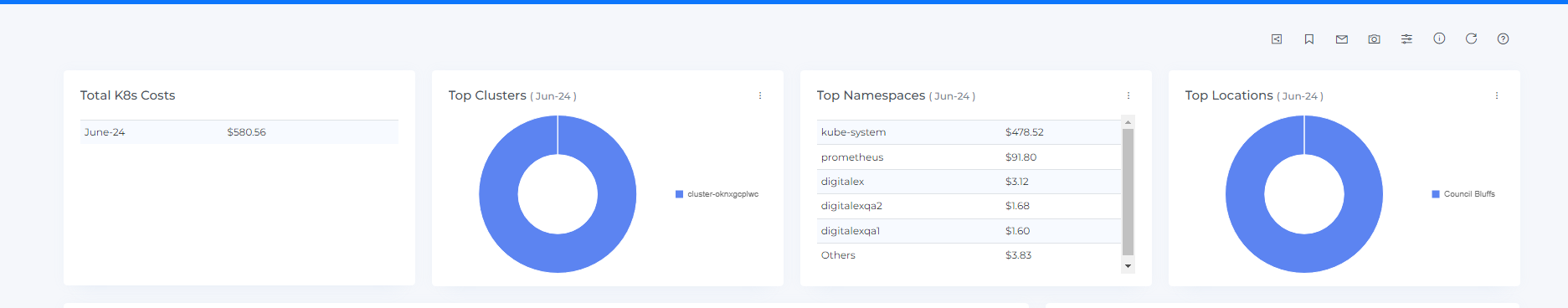The image size is (1568, 308).
Task: Refresh the dashboard data
Action: 1471,38
